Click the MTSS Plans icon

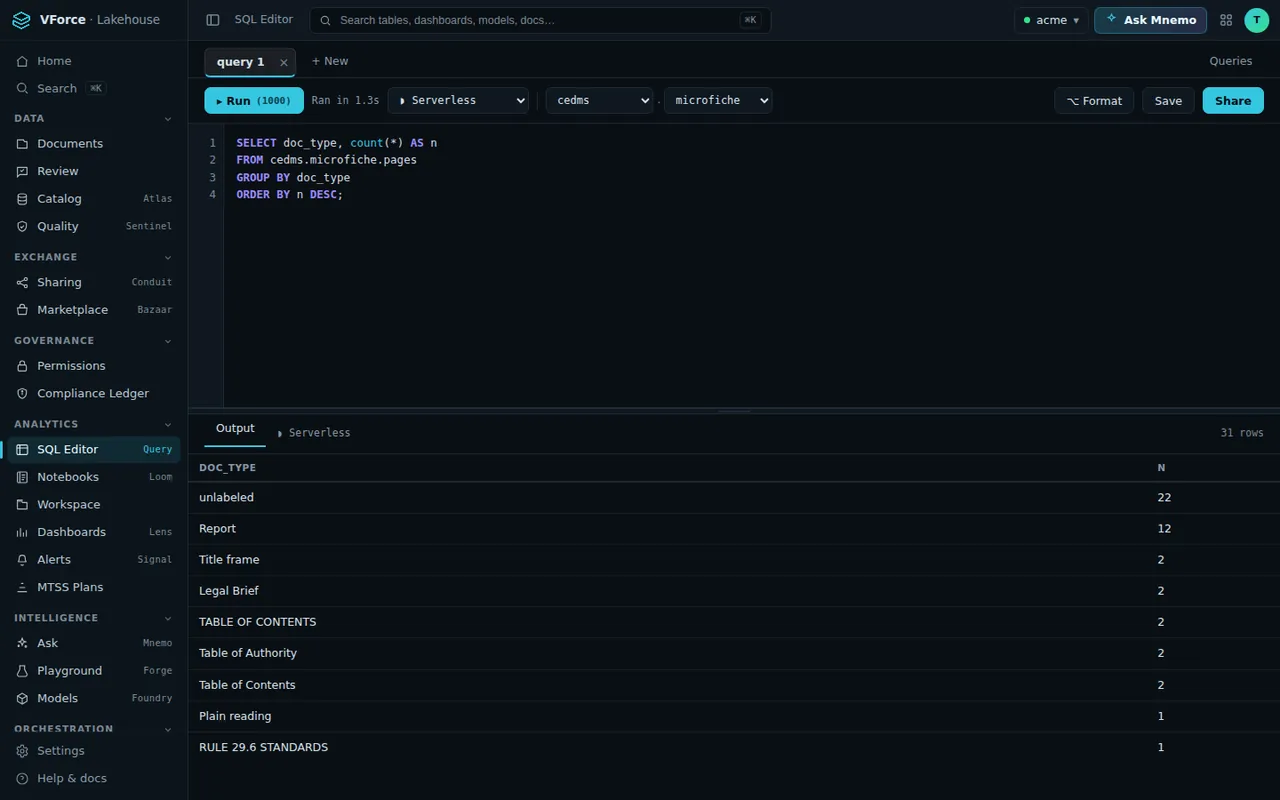[x=22, y=587]
